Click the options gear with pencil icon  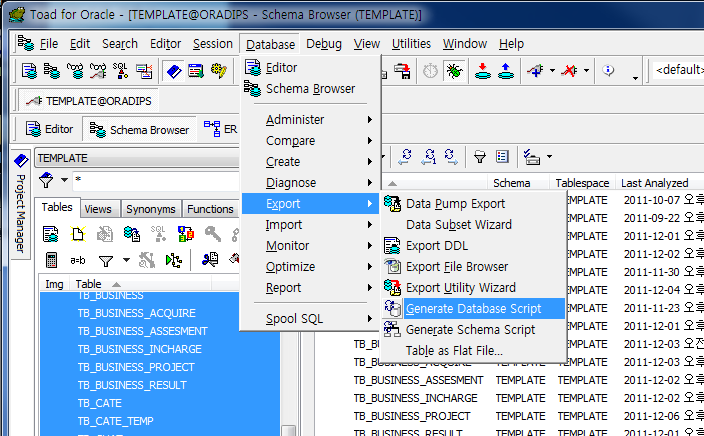219,70
